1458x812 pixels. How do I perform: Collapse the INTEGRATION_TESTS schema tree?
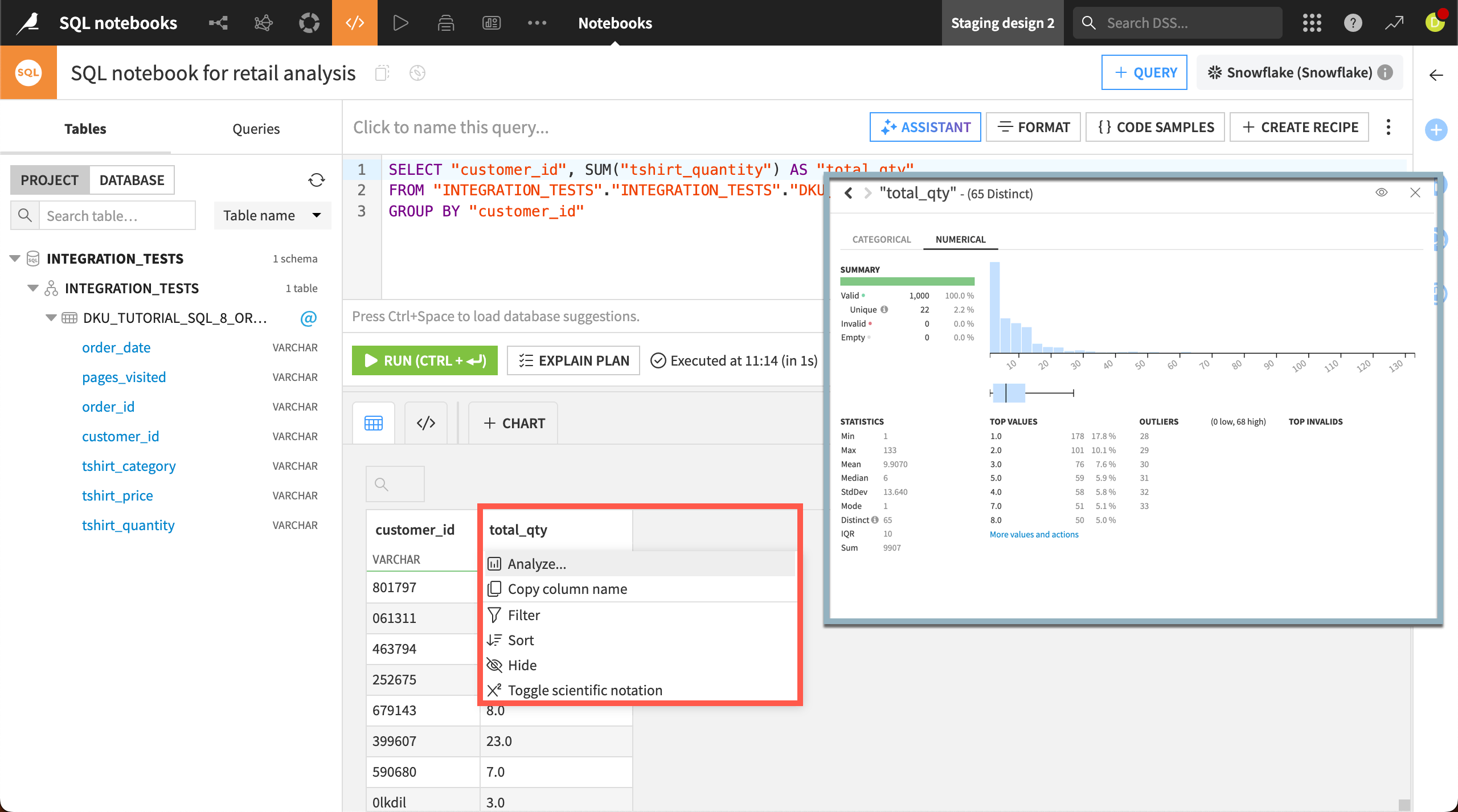coord(32,288)
